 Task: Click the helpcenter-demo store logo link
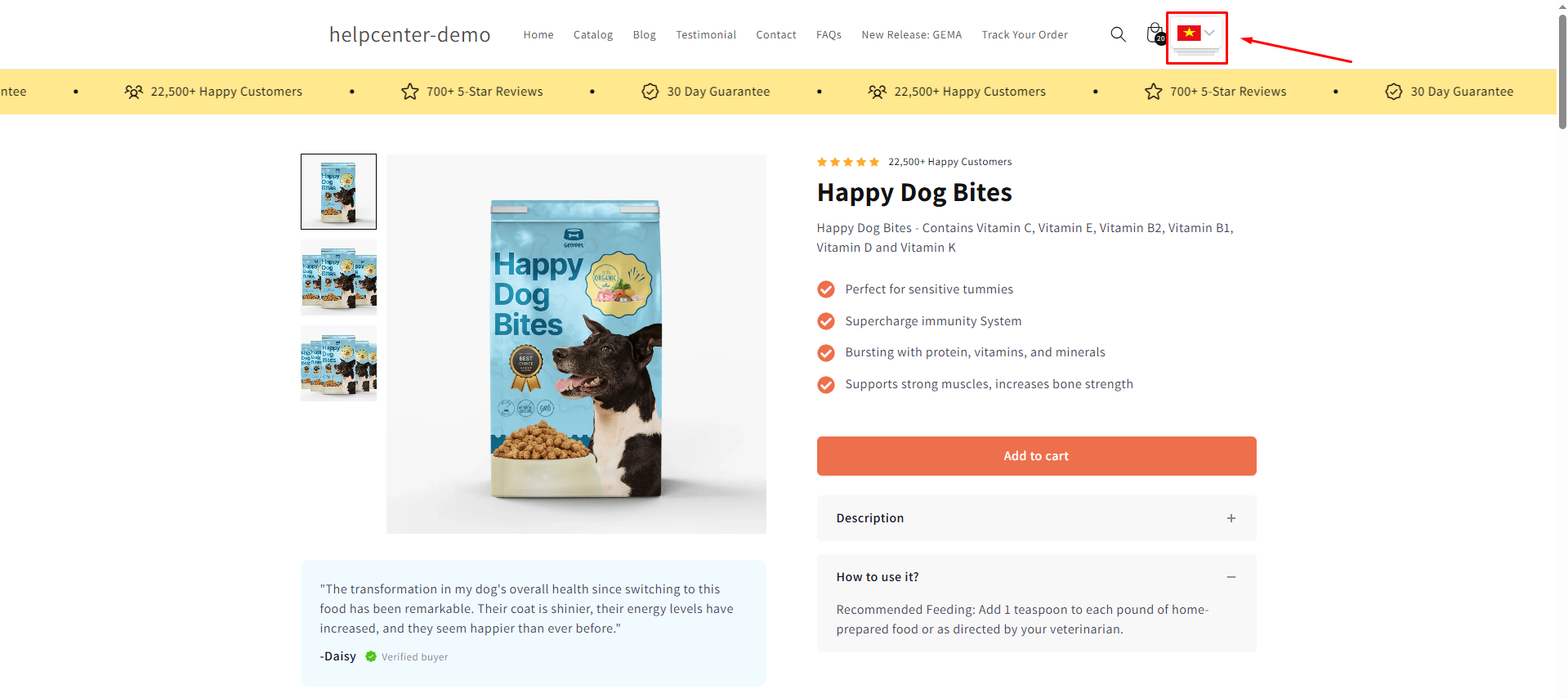[409, 34]
